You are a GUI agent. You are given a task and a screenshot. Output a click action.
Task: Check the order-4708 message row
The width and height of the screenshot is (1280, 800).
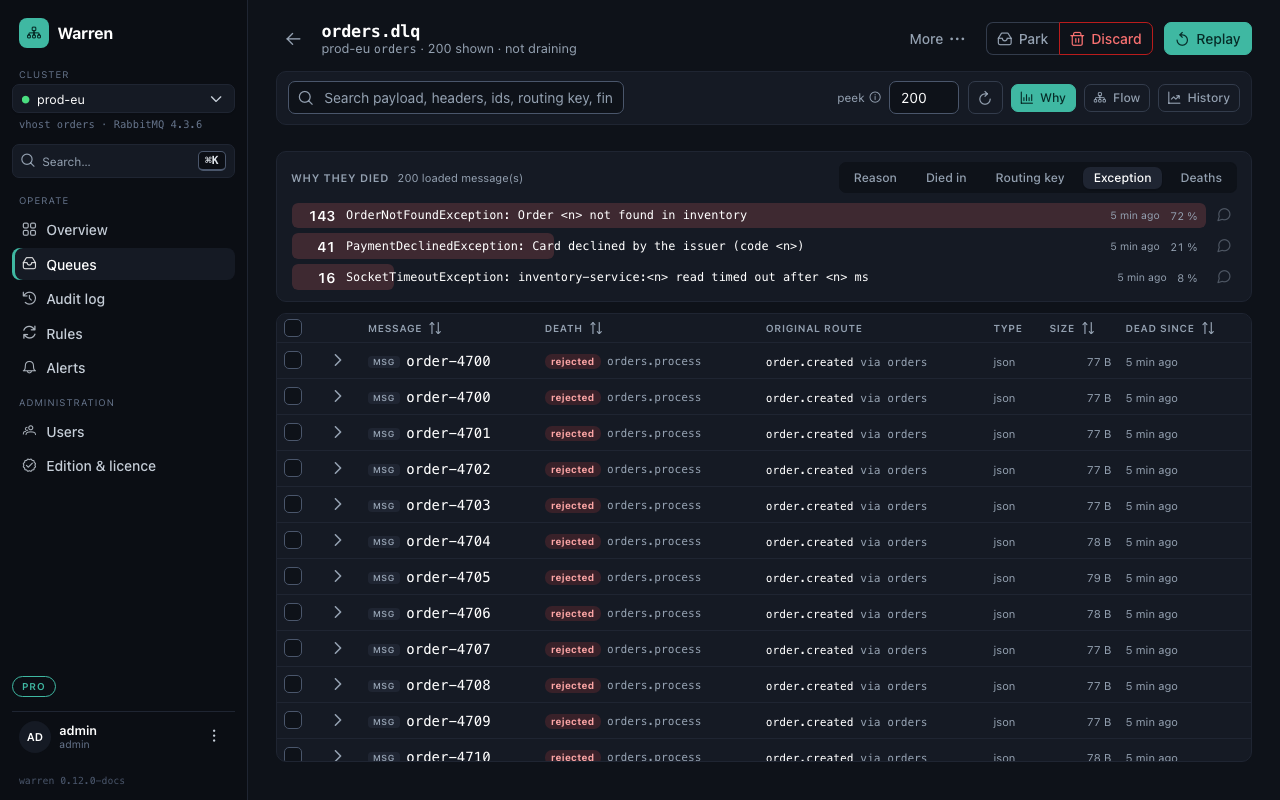point(293,684)
